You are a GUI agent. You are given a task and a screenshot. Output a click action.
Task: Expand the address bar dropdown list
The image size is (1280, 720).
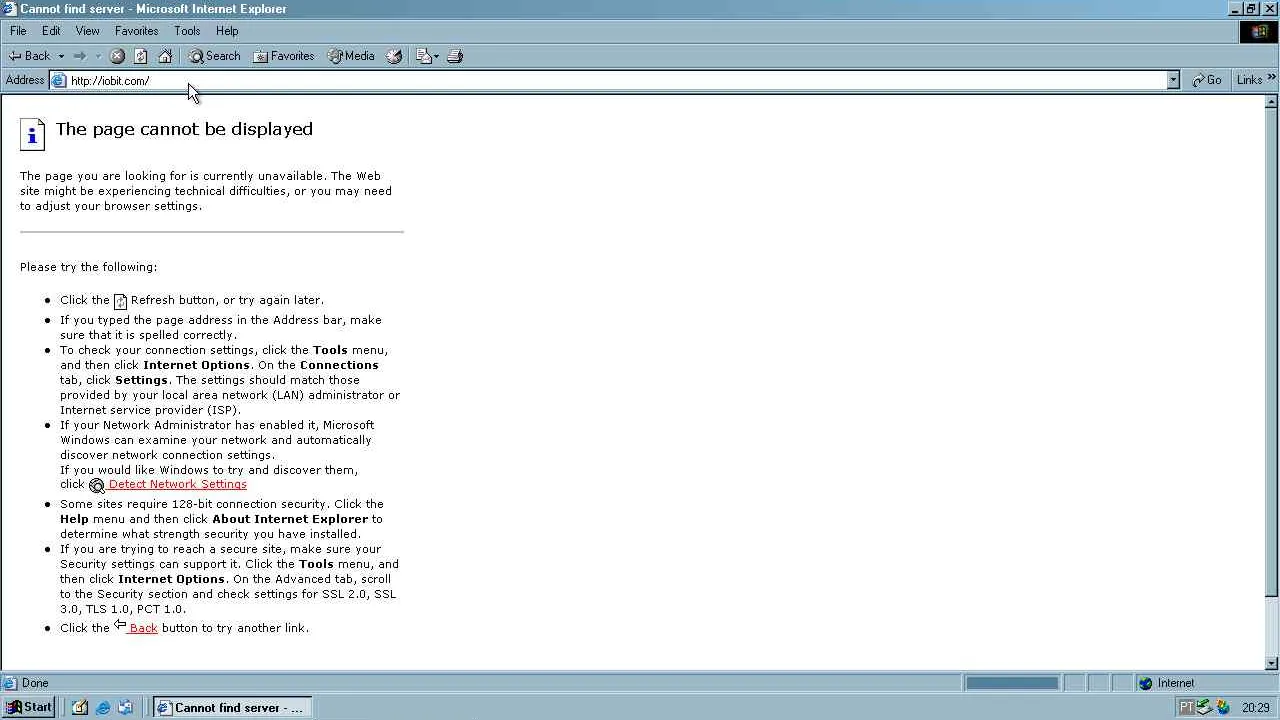tap(1173, 80)
